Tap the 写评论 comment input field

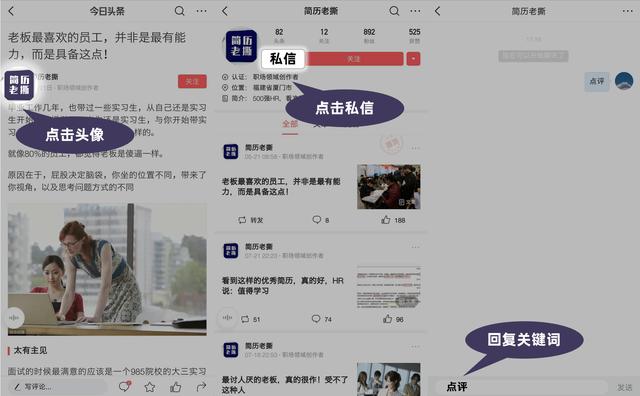(57, 387)
